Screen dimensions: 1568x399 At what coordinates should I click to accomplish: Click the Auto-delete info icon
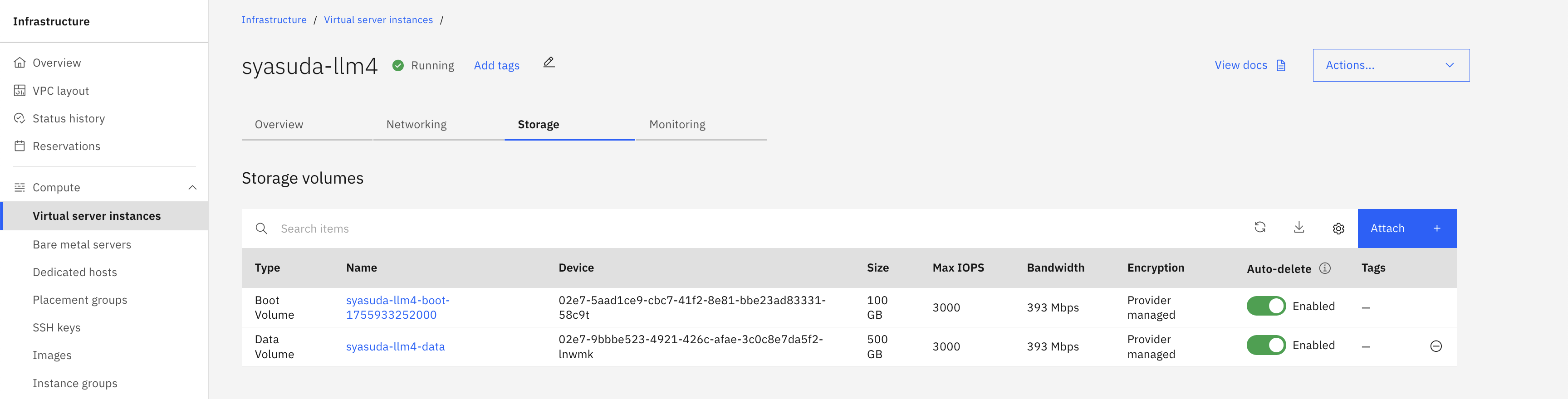click(1324, 268)
